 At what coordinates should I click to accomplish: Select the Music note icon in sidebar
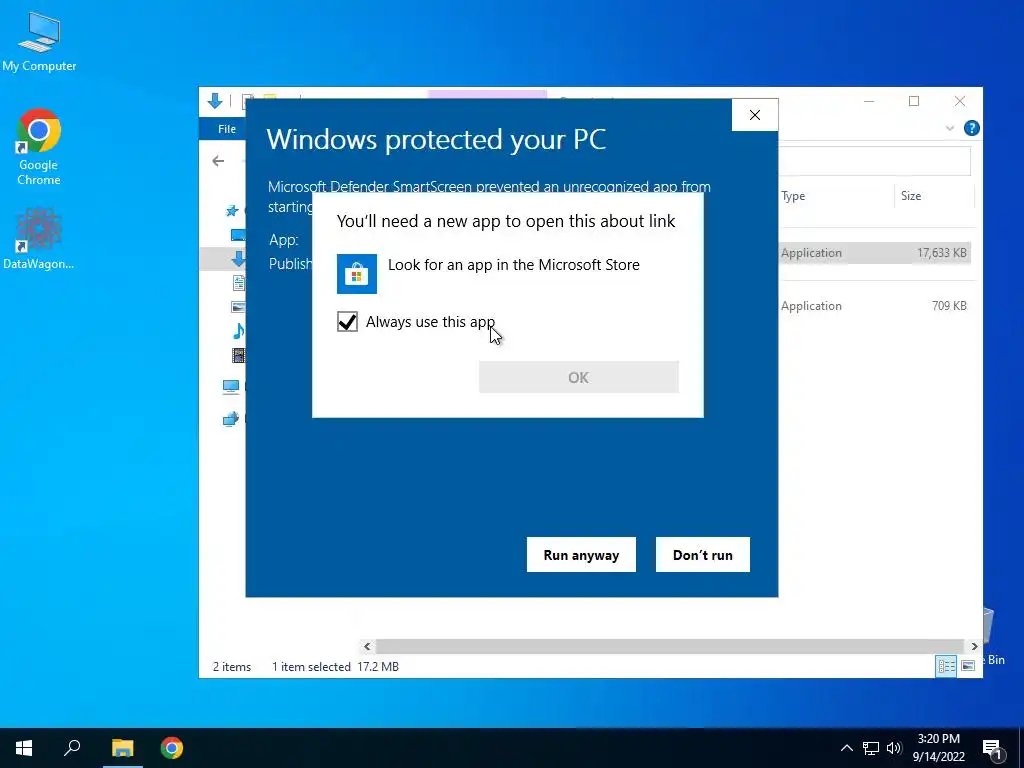click(239, 331)
